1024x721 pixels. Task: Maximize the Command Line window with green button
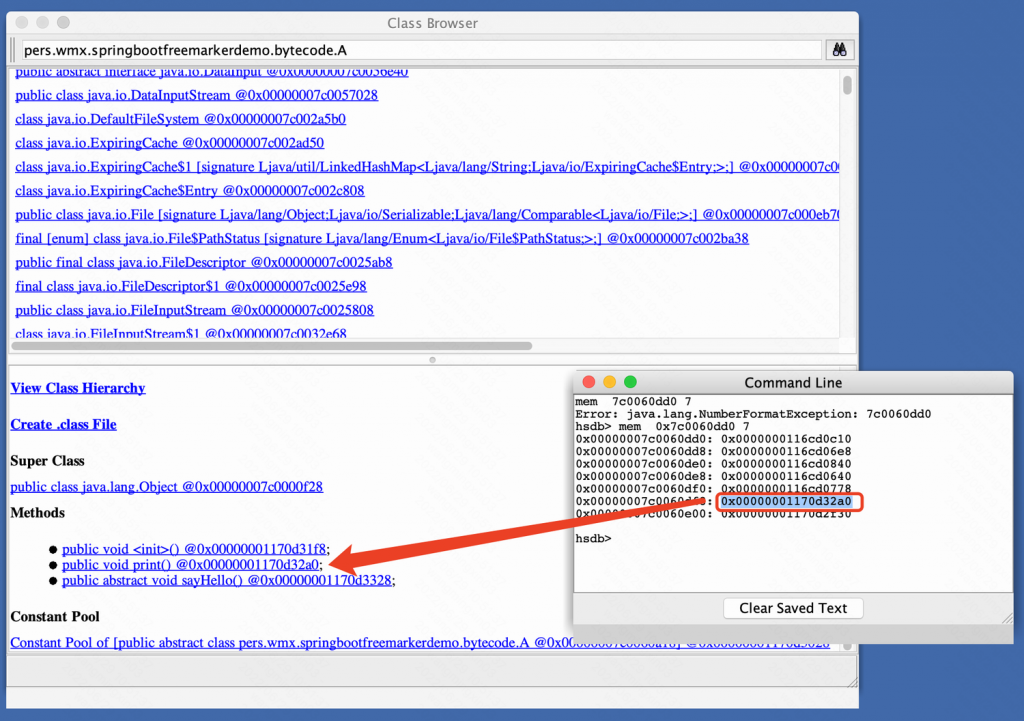(630, 382)
